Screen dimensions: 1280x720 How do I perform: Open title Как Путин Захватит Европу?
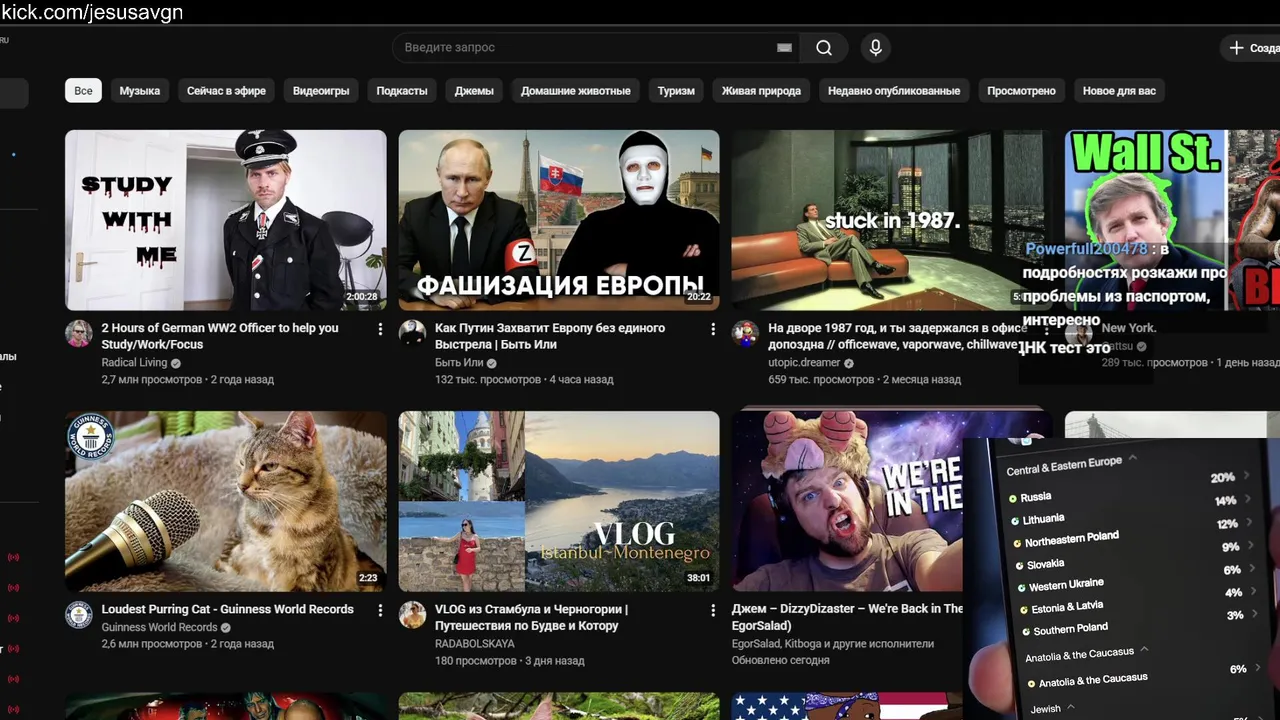tap(550, 336)
